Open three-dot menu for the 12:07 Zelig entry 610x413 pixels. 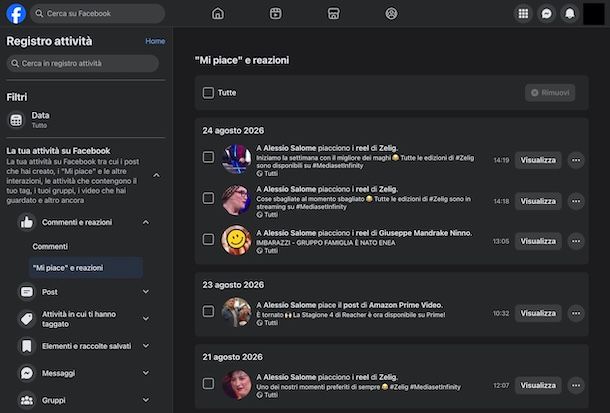point(576,385)
